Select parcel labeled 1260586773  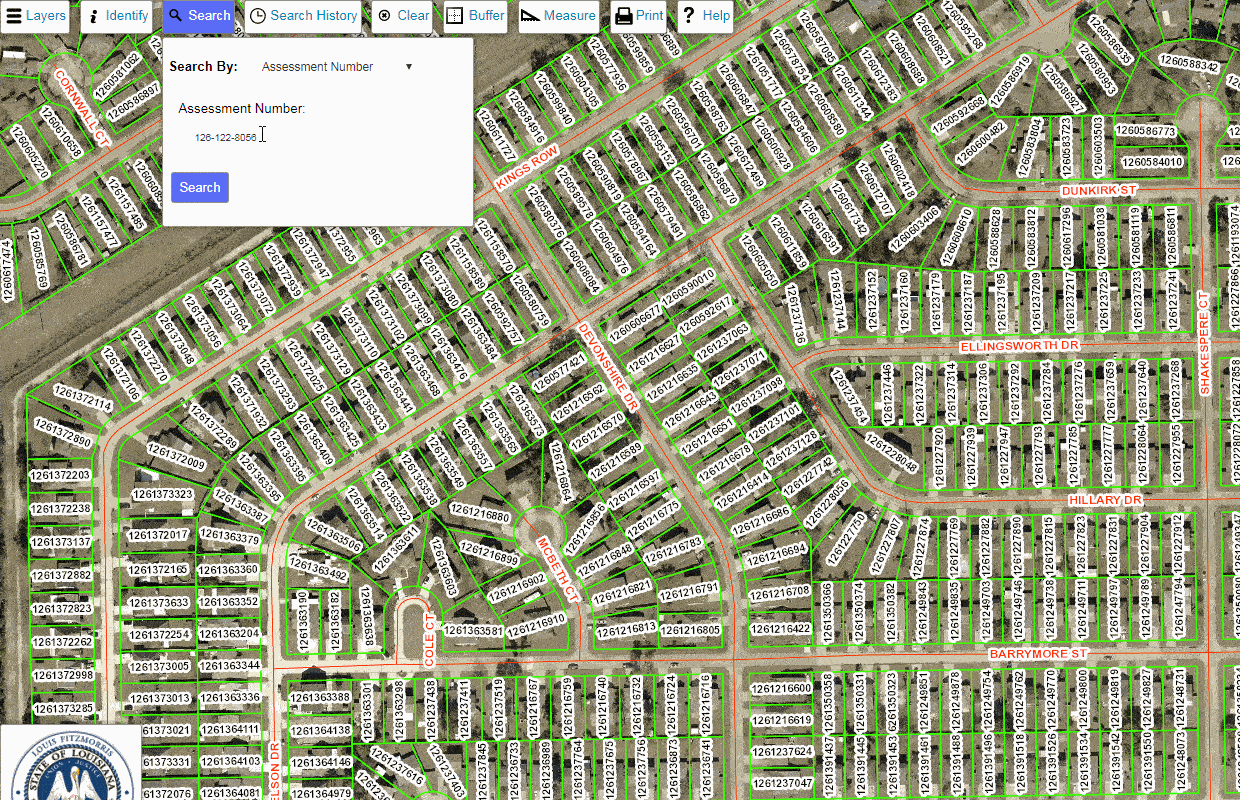click(x=1146, y=131)
